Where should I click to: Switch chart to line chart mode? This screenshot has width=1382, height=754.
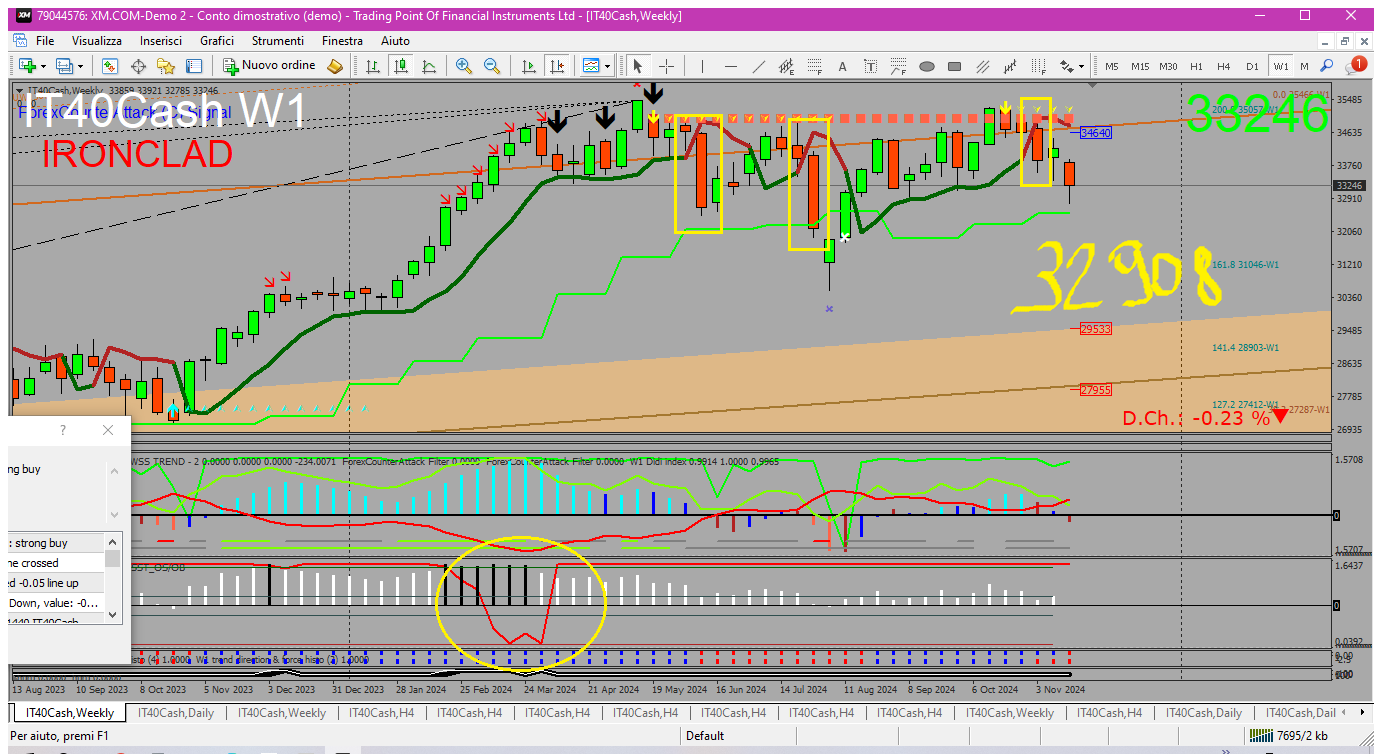point(429,66)
